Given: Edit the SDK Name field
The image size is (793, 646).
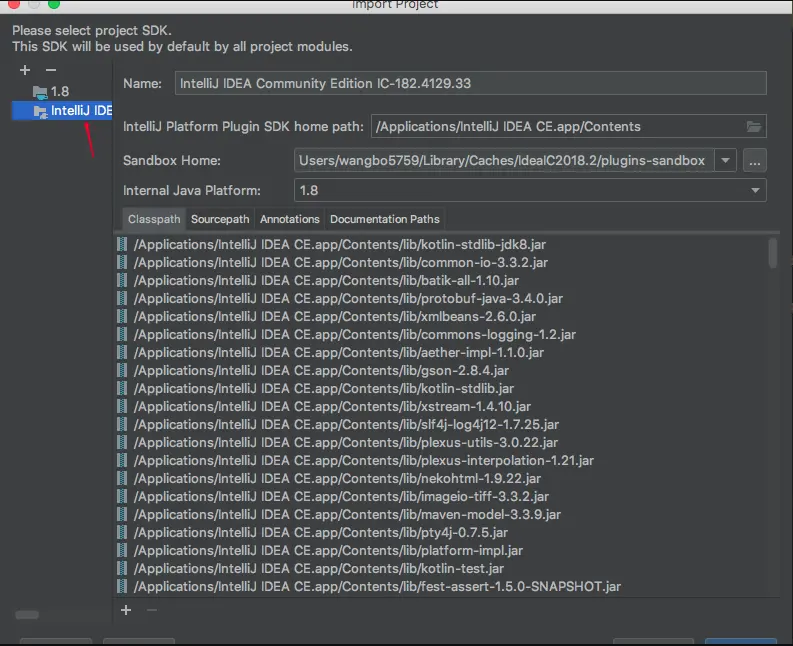Looking at the screenshot, I should 470,83.
